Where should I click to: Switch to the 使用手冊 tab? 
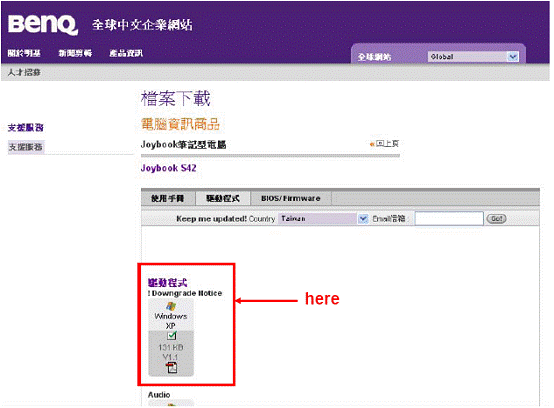167,198
